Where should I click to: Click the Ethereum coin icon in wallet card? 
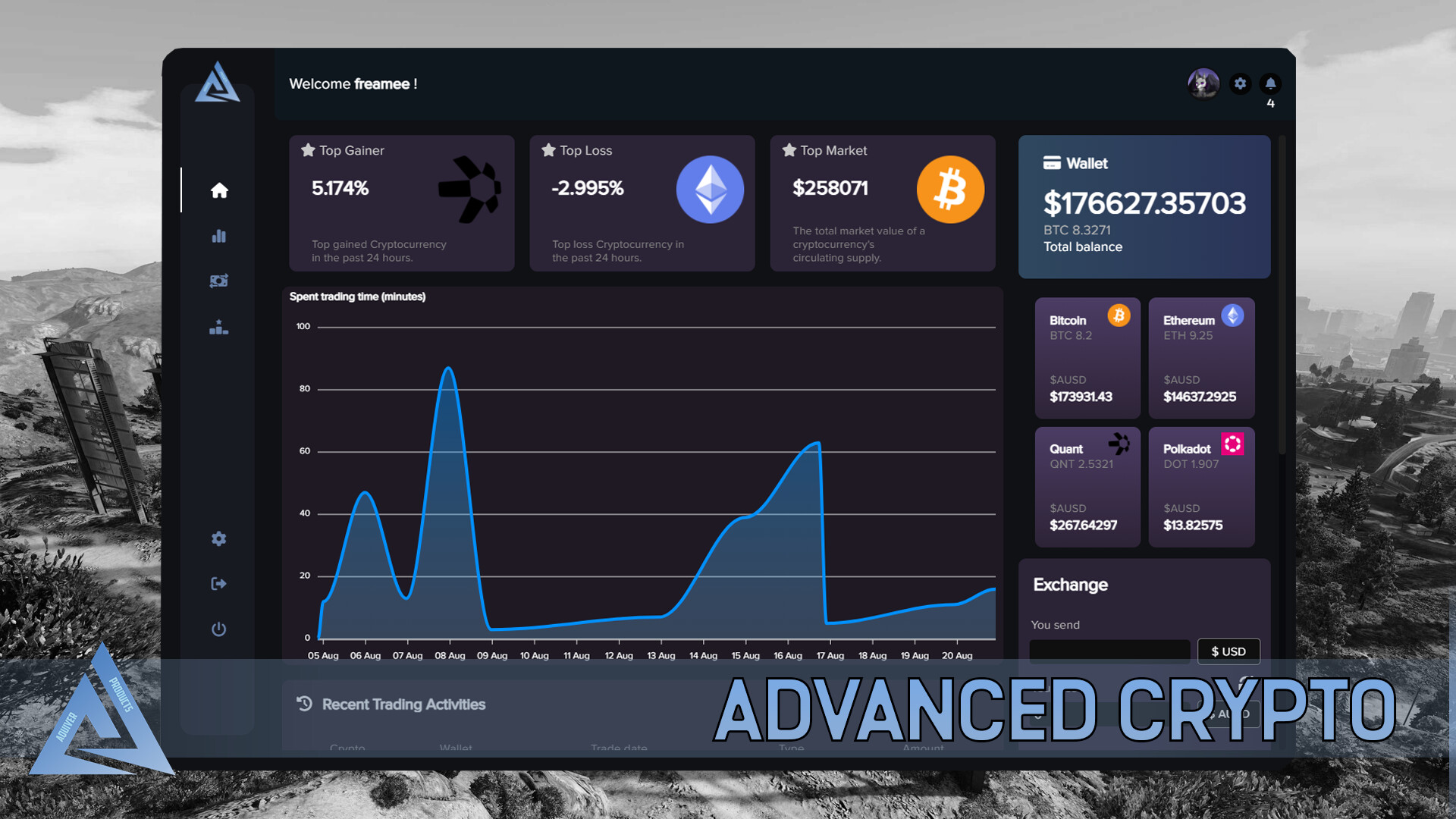(x=1232, y=315)
